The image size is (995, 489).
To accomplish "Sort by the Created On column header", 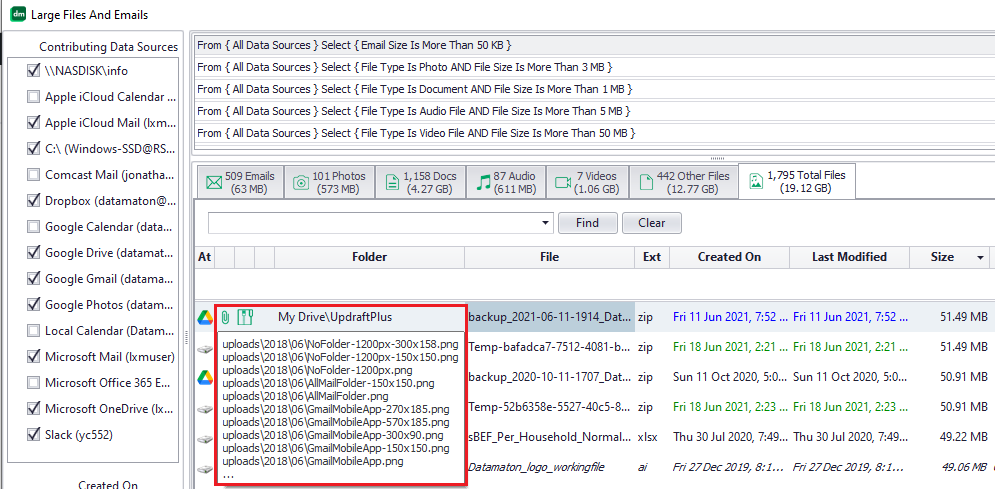I will point(729,257).
